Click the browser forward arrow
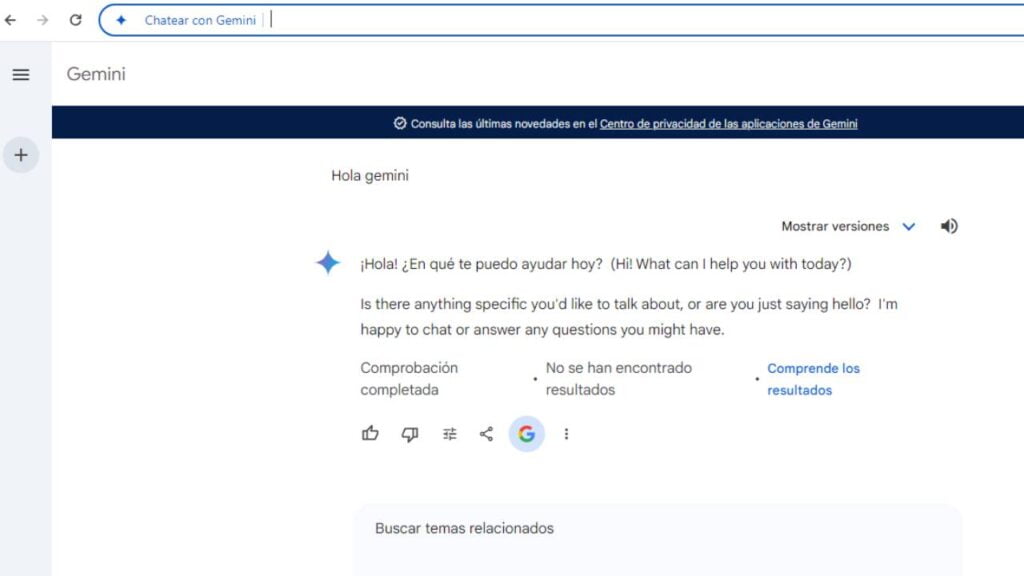The image size is (1024, 576). (42, 20)
